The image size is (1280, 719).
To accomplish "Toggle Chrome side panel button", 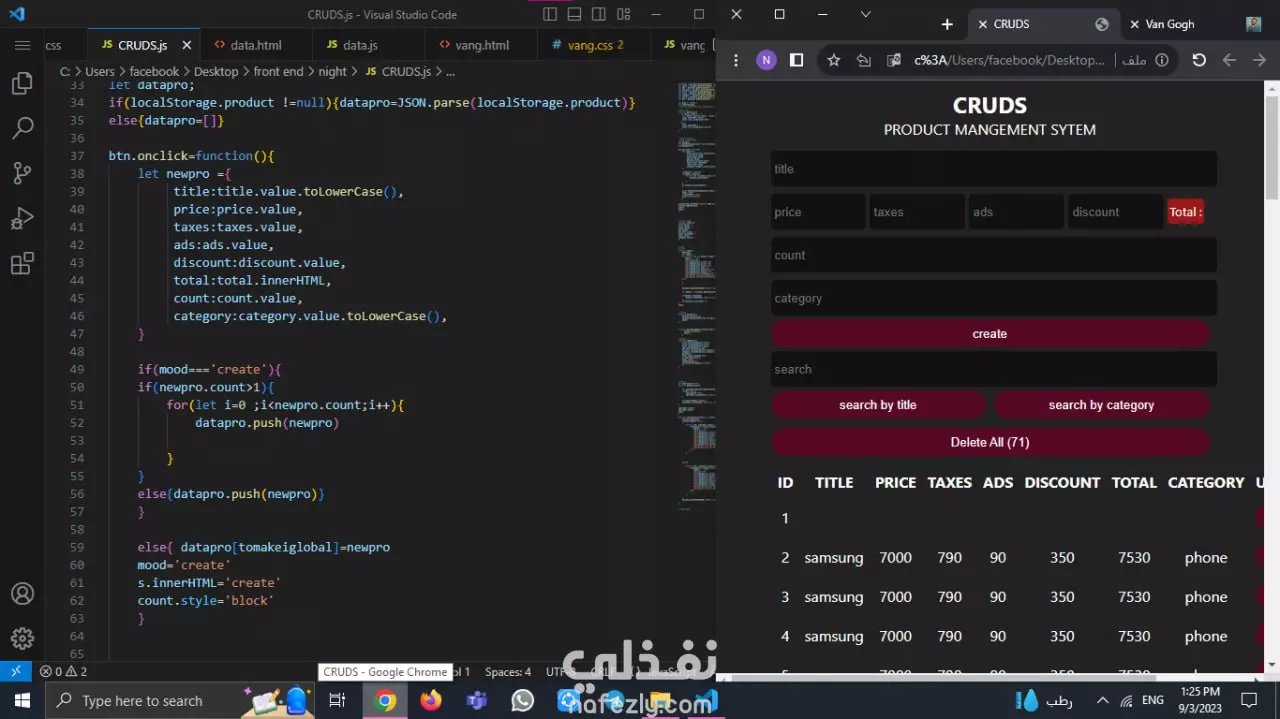I will tap(796, 60).
